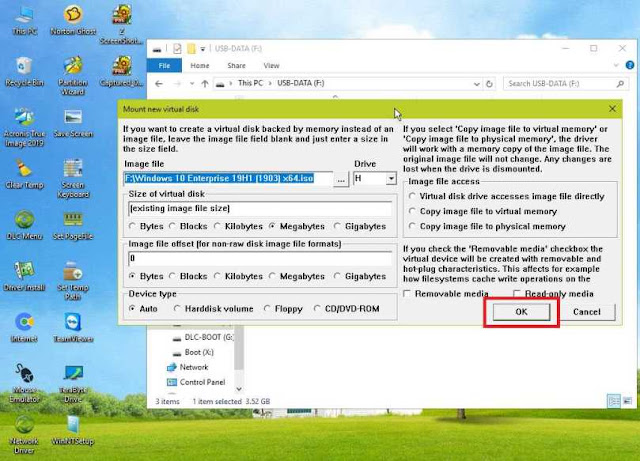Click Explorer help question mark icon

click(x=630, y=65)
